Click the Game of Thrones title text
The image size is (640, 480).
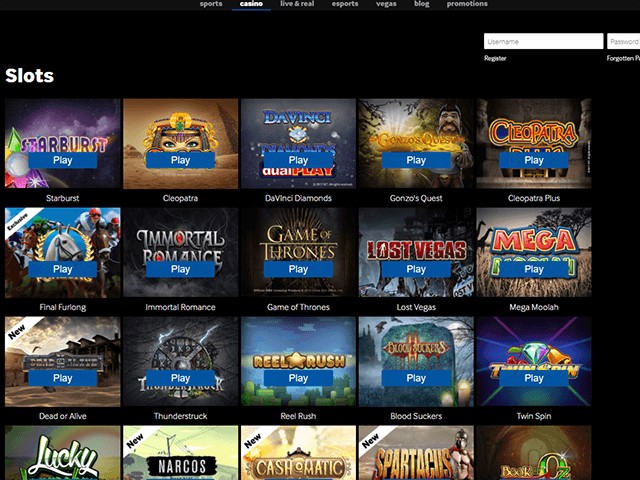point(298,307)
